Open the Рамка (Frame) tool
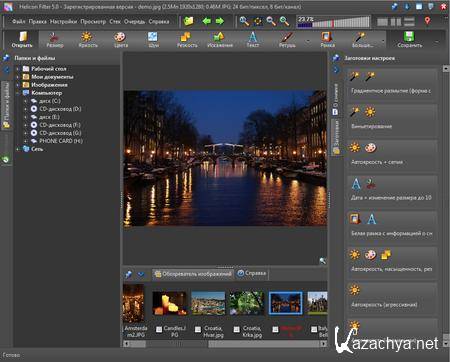Viewport: 450px width, 362px height. (327, 39)
